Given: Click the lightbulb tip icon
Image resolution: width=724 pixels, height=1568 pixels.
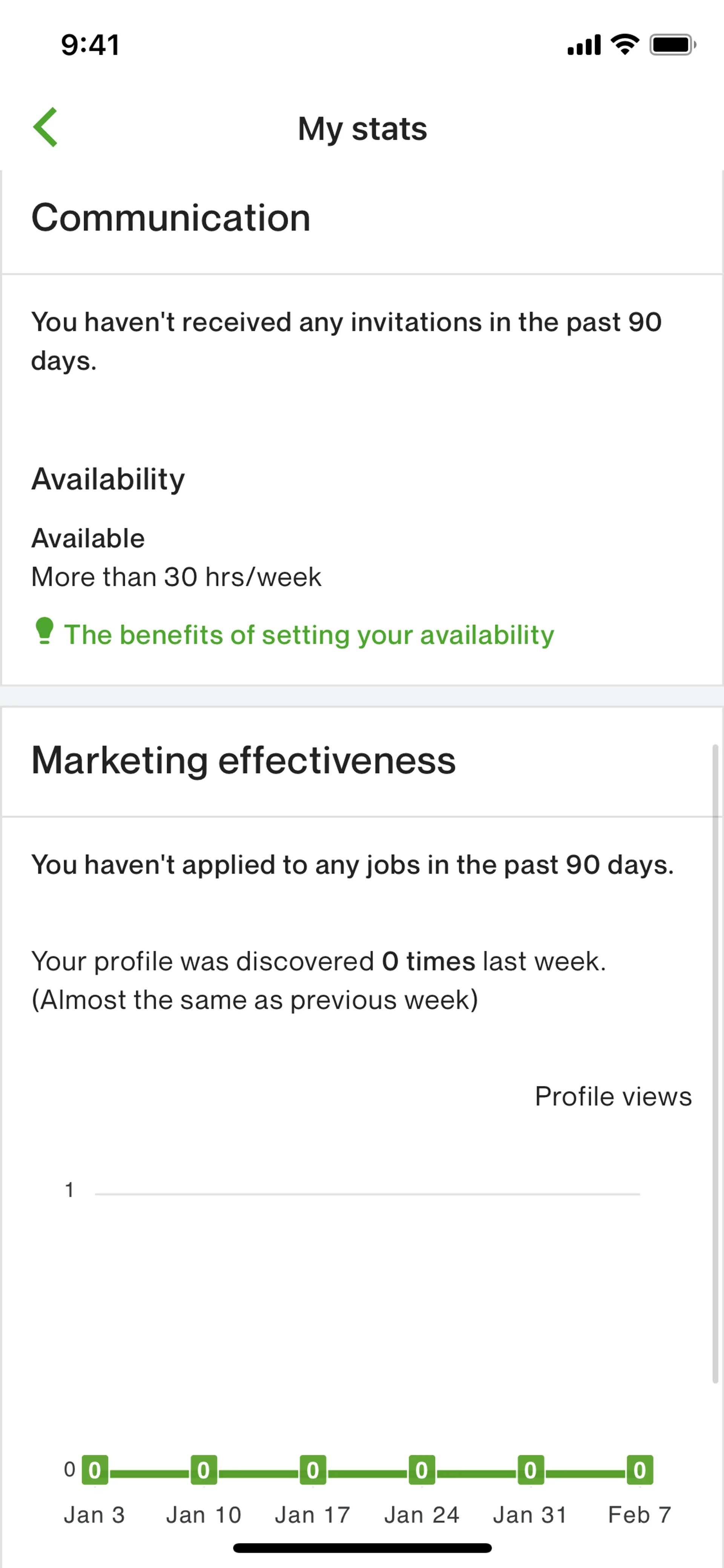Looking at the screenshot, I should pos(44,631).
